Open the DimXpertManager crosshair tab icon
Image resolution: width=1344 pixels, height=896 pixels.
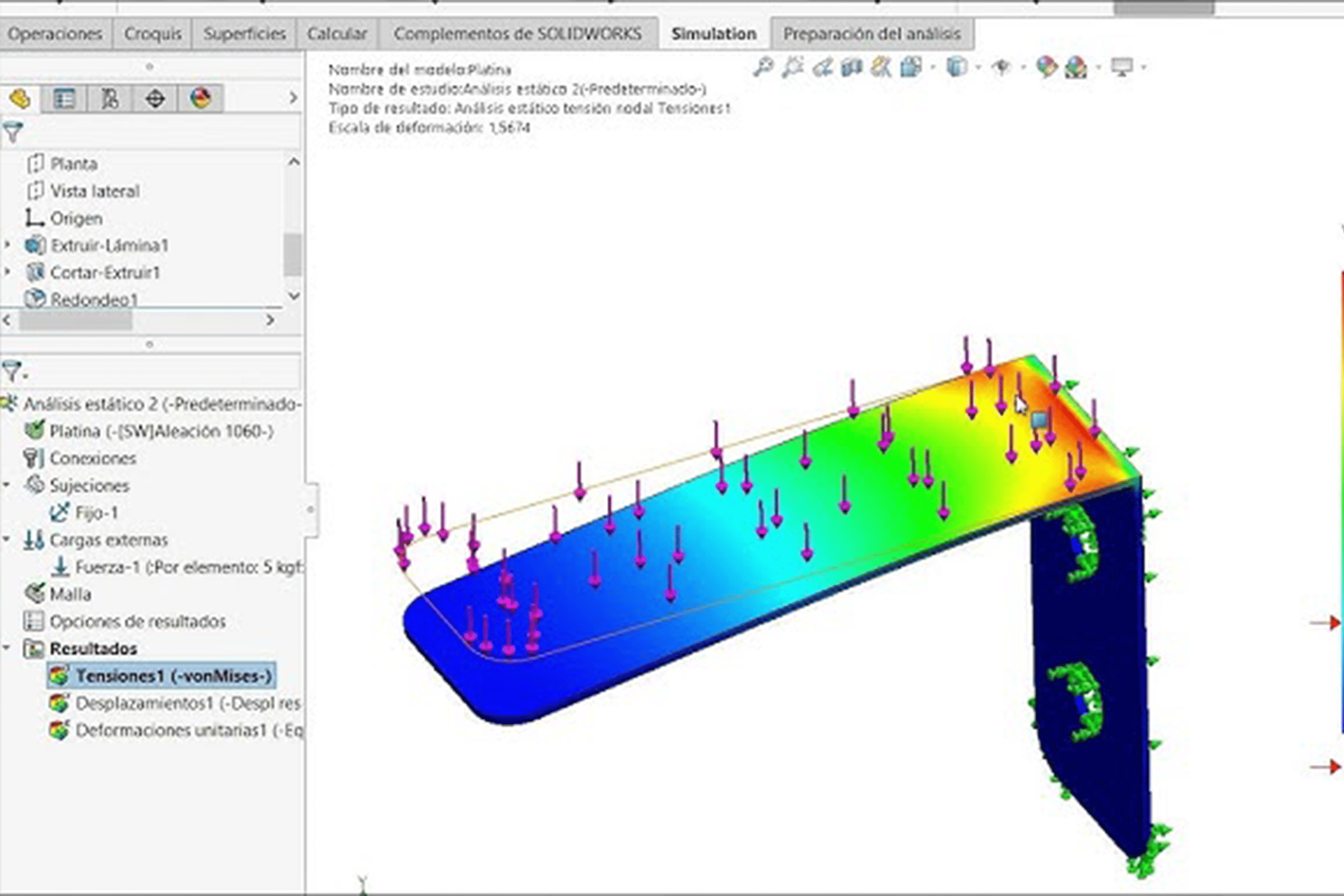tap(155, 99)
